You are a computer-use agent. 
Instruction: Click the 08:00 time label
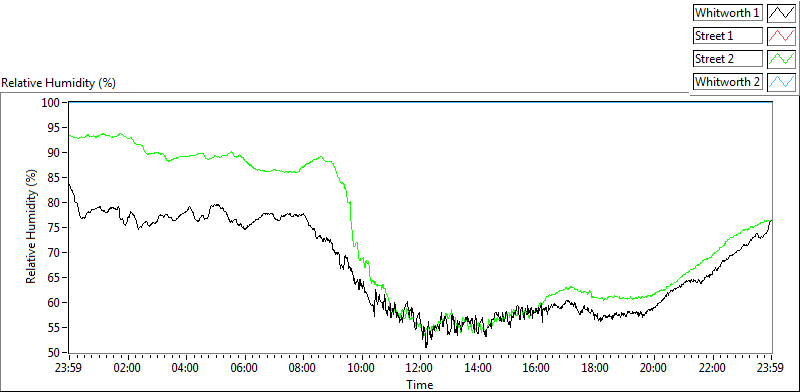tap(304, 367)
